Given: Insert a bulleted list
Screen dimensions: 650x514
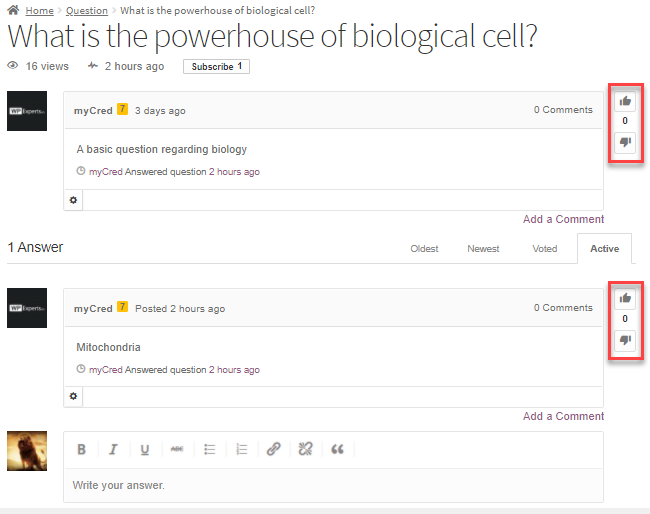Looking at the screenshot, I should pos(210,450).
